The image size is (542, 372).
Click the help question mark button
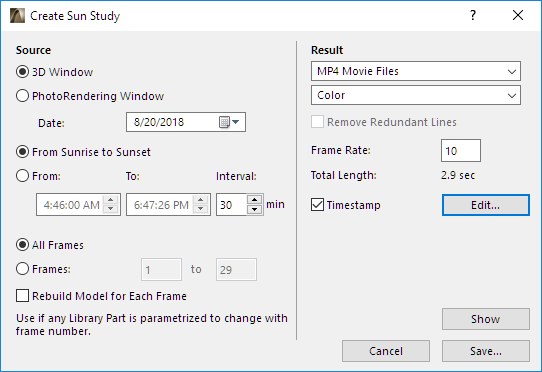(473, 15)
